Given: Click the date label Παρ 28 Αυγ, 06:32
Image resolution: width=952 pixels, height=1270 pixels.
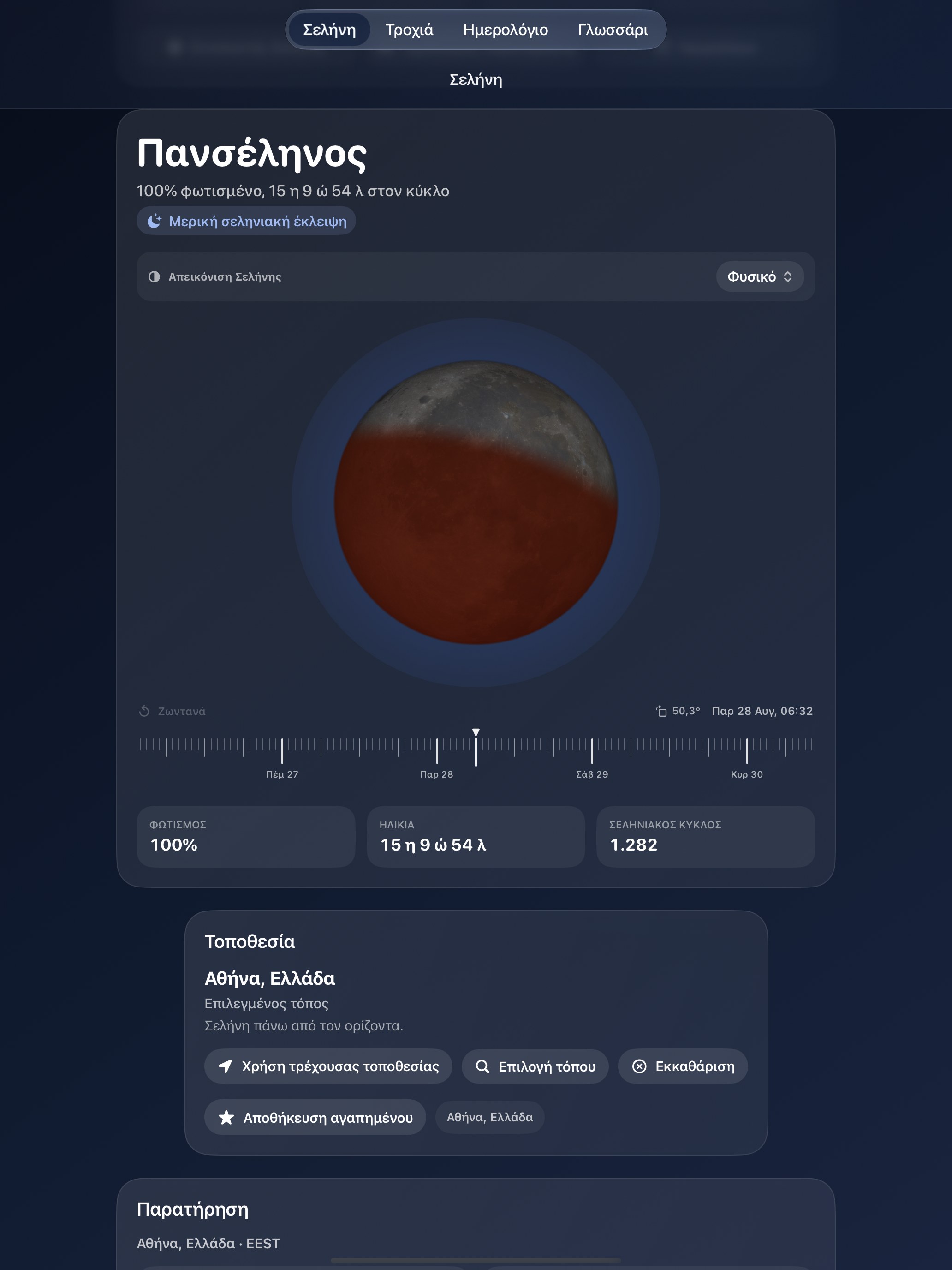Looking at the screenshot, I should point(762,711).
